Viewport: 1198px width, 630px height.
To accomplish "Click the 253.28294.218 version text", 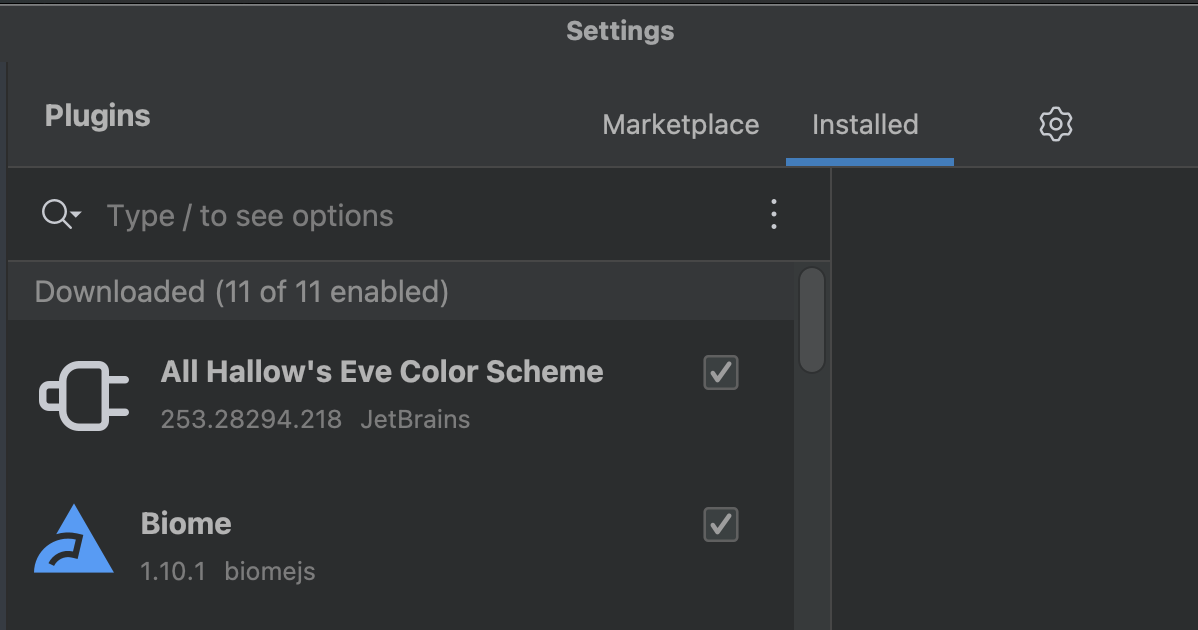I will click(x=251, y=419).
